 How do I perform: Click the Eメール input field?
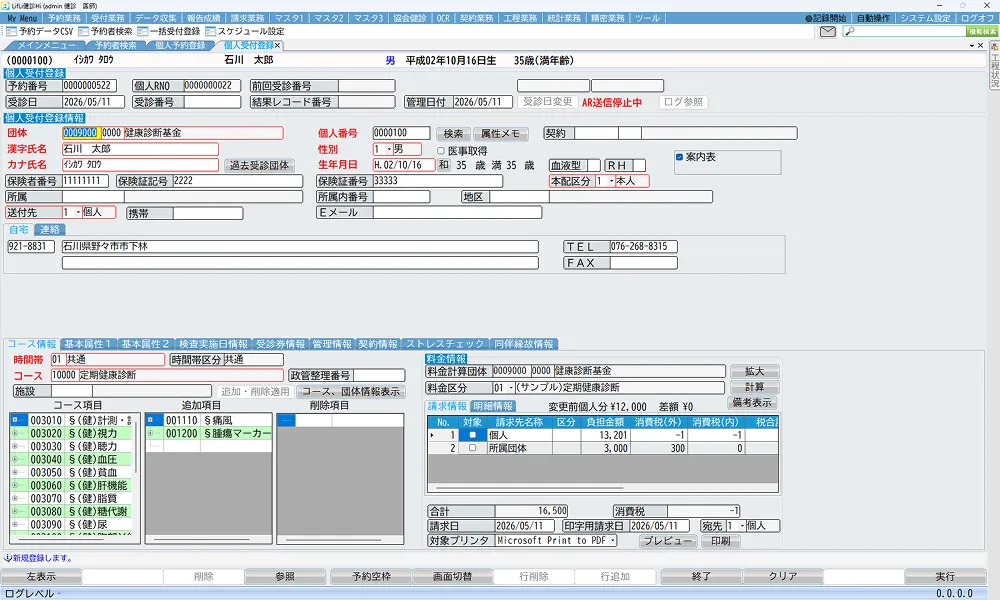coord(457,212)
